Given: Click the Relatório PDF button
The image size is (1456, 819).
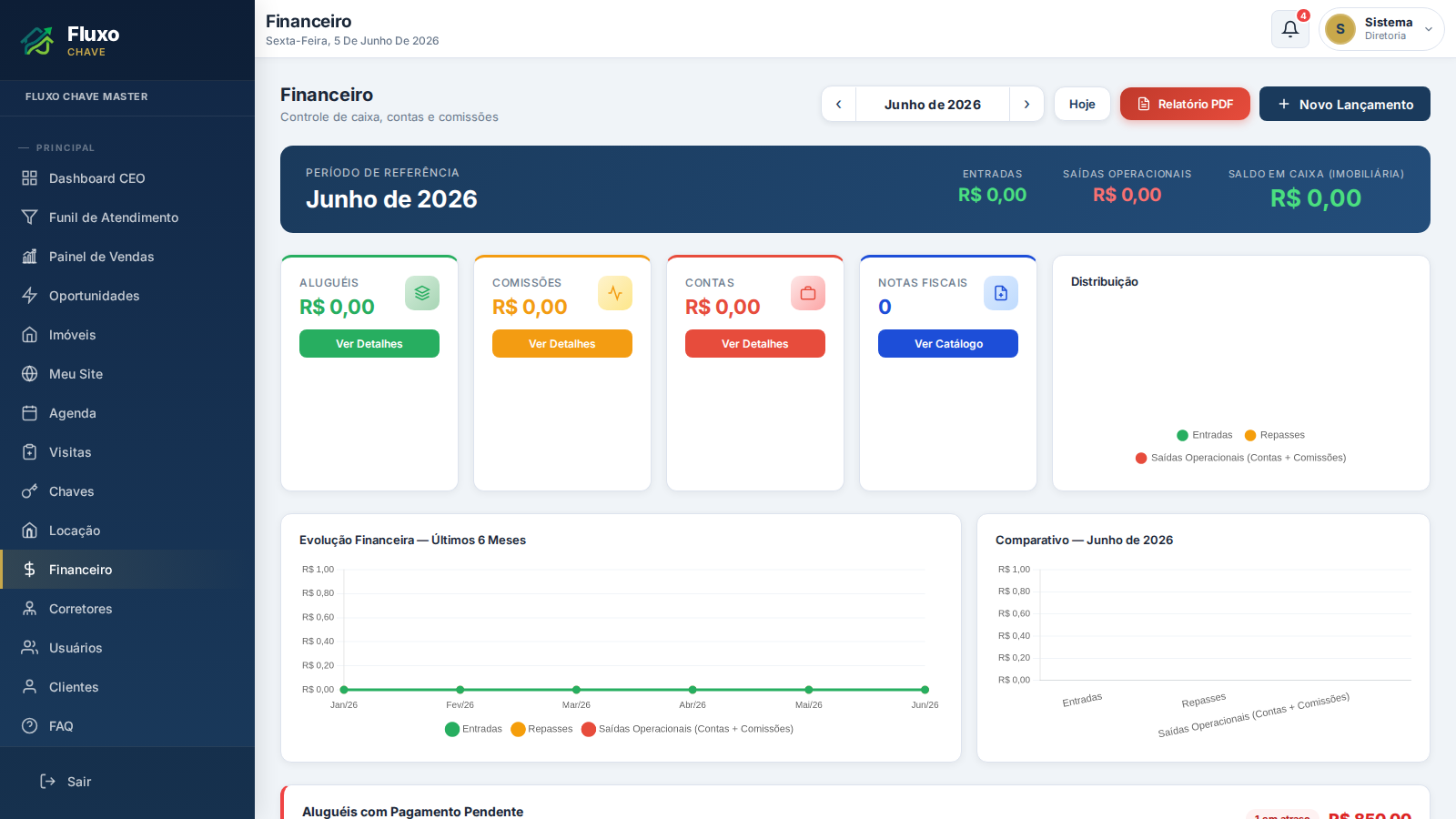Looking at the screenshot, I should coord(1185,104).
